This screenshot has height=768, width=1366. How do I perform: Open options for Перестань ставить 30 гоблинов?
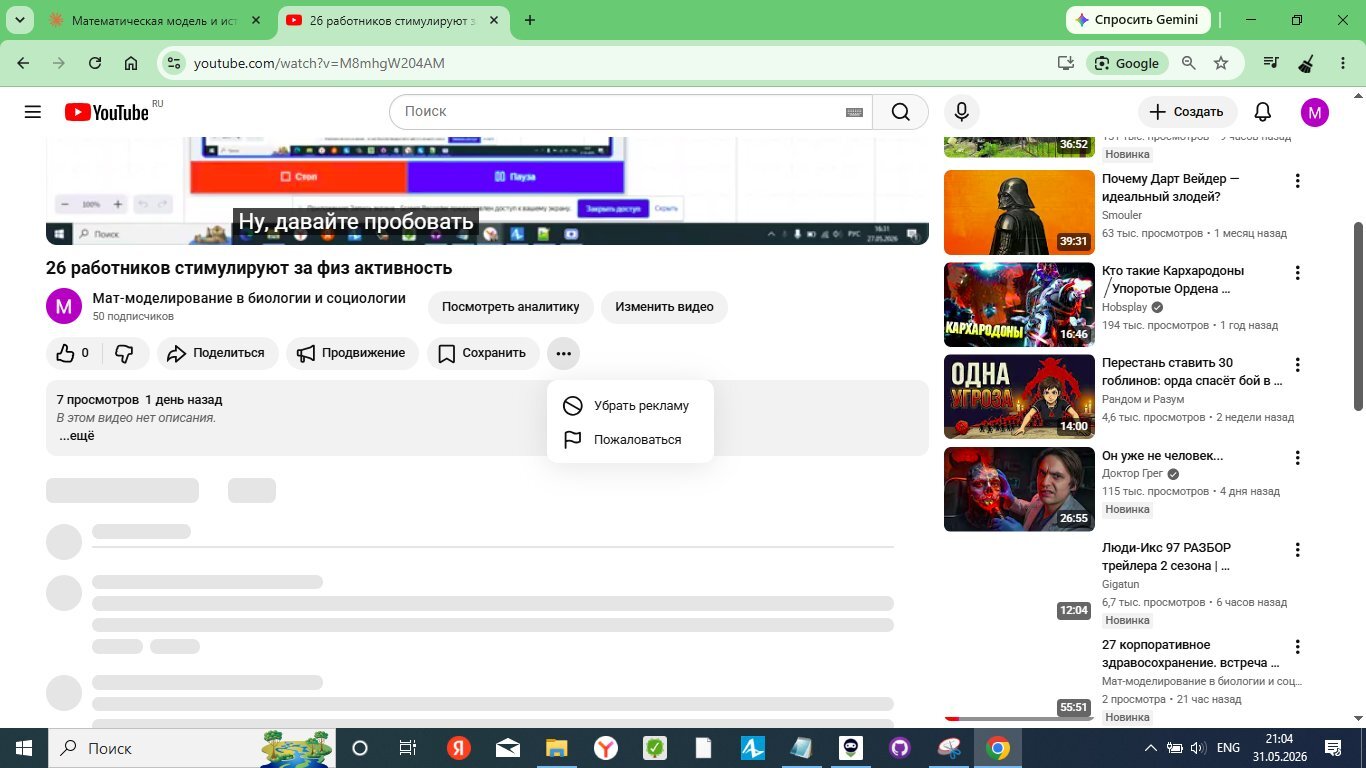coord(1297,365)
